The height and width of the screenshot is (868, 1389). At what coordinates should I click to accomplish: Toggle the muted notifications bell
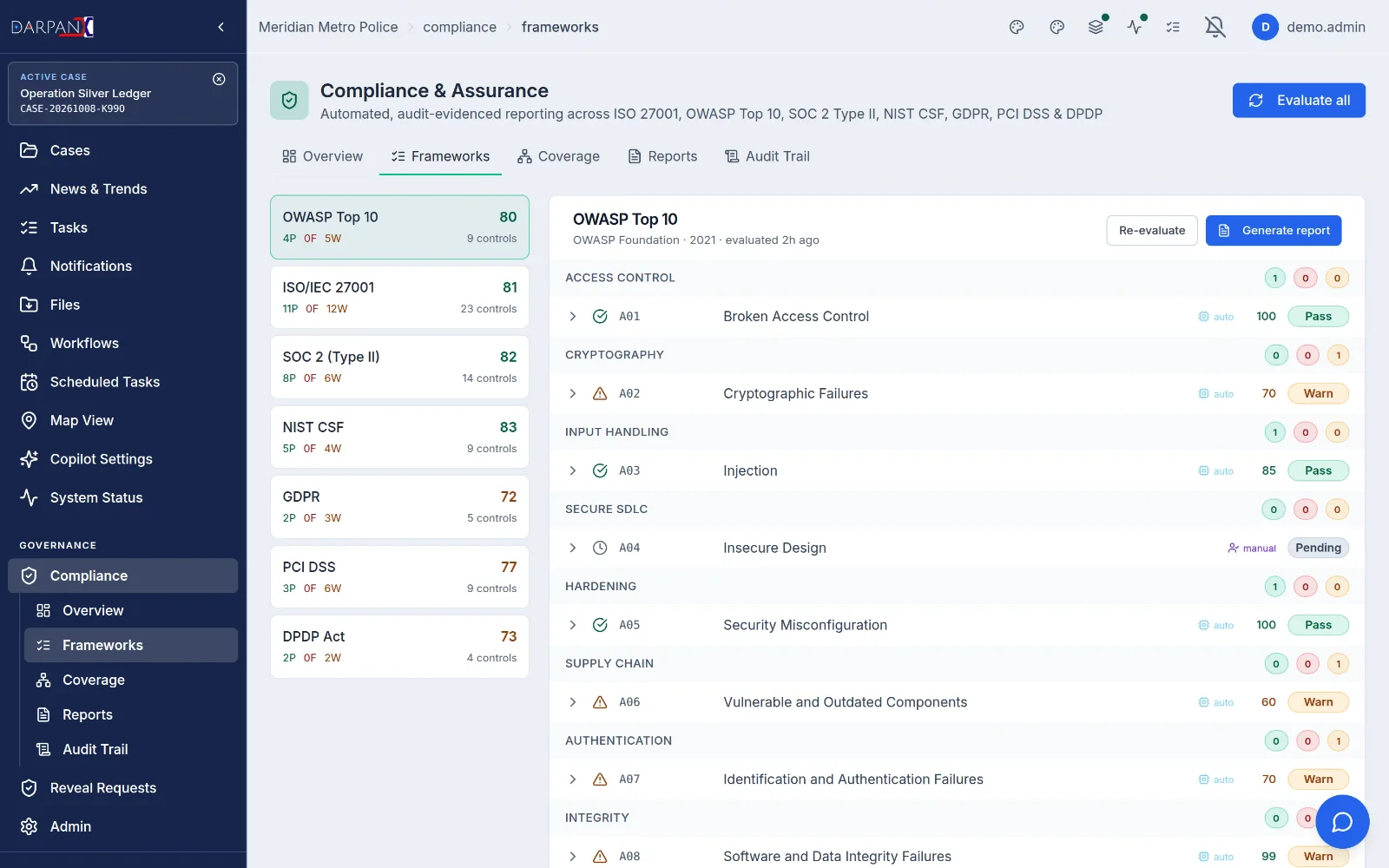(x=1215, y=27)
